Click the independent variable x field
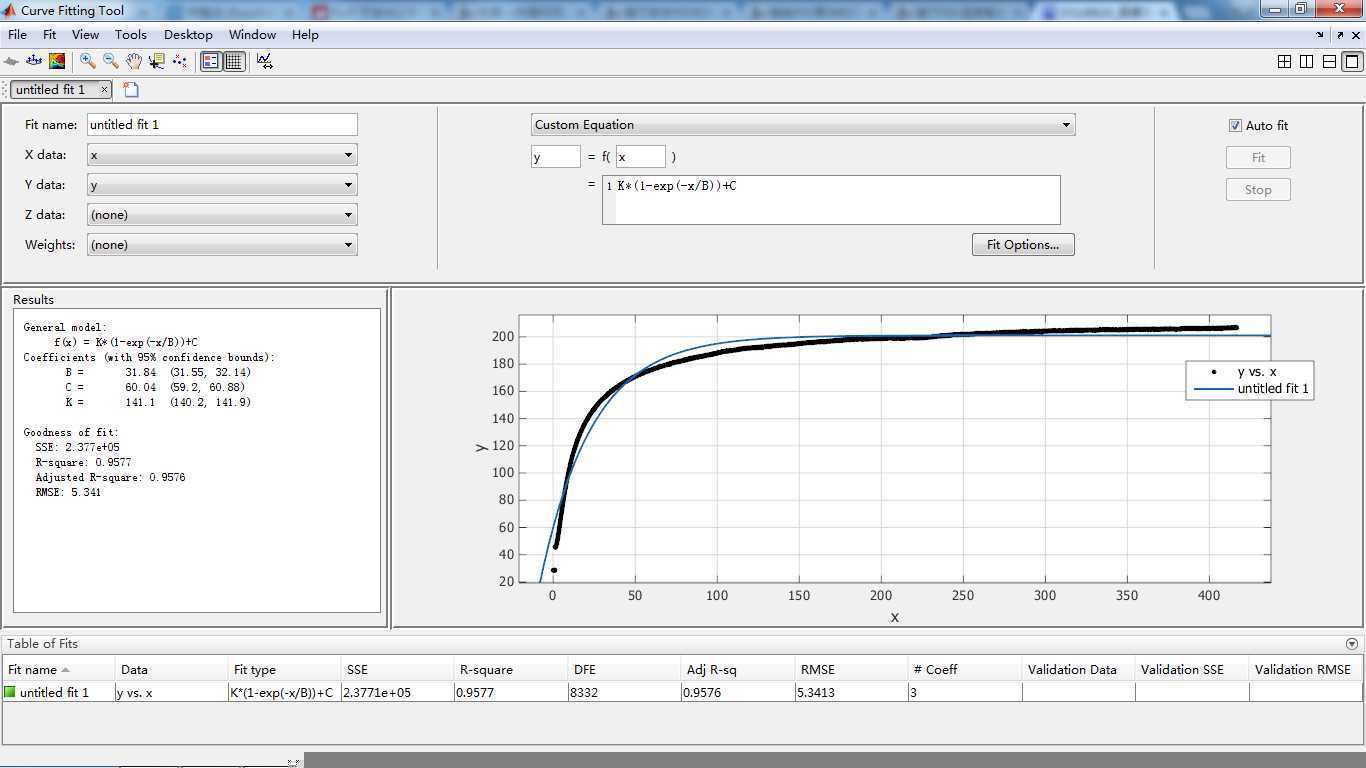 (640, 157)
